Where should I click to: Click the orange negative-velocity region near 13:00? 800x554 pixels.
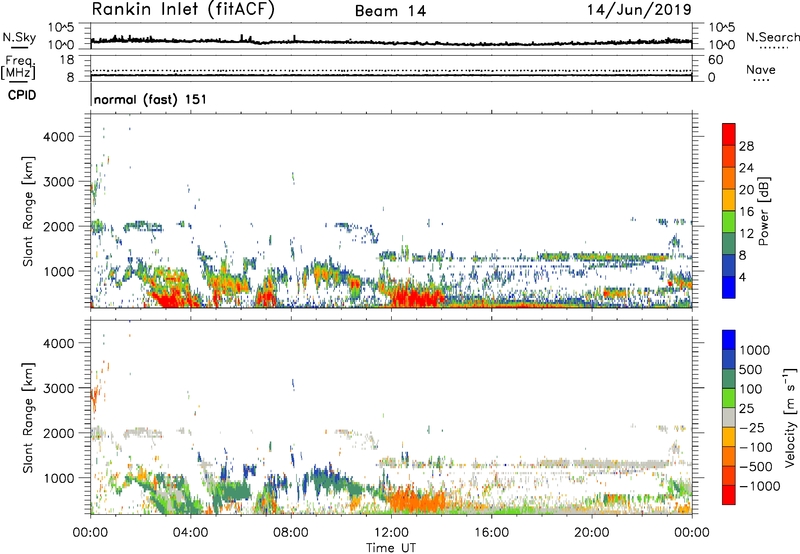(416, 500)
